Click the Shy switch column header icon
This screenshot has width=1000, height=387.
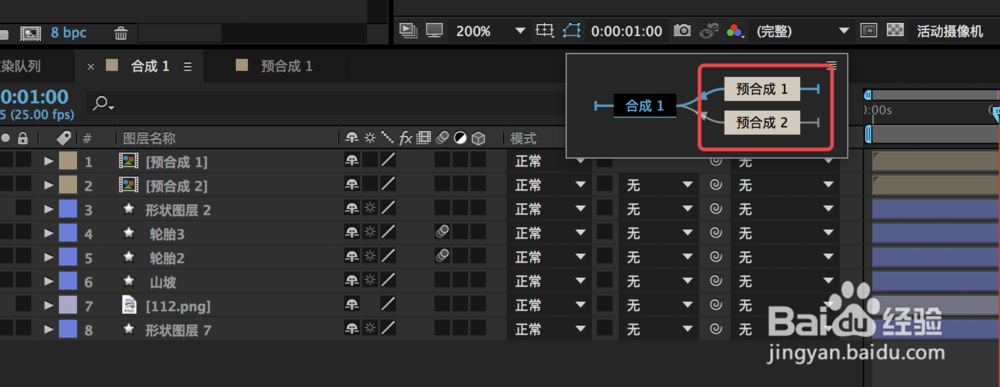(x=351, y=138)
